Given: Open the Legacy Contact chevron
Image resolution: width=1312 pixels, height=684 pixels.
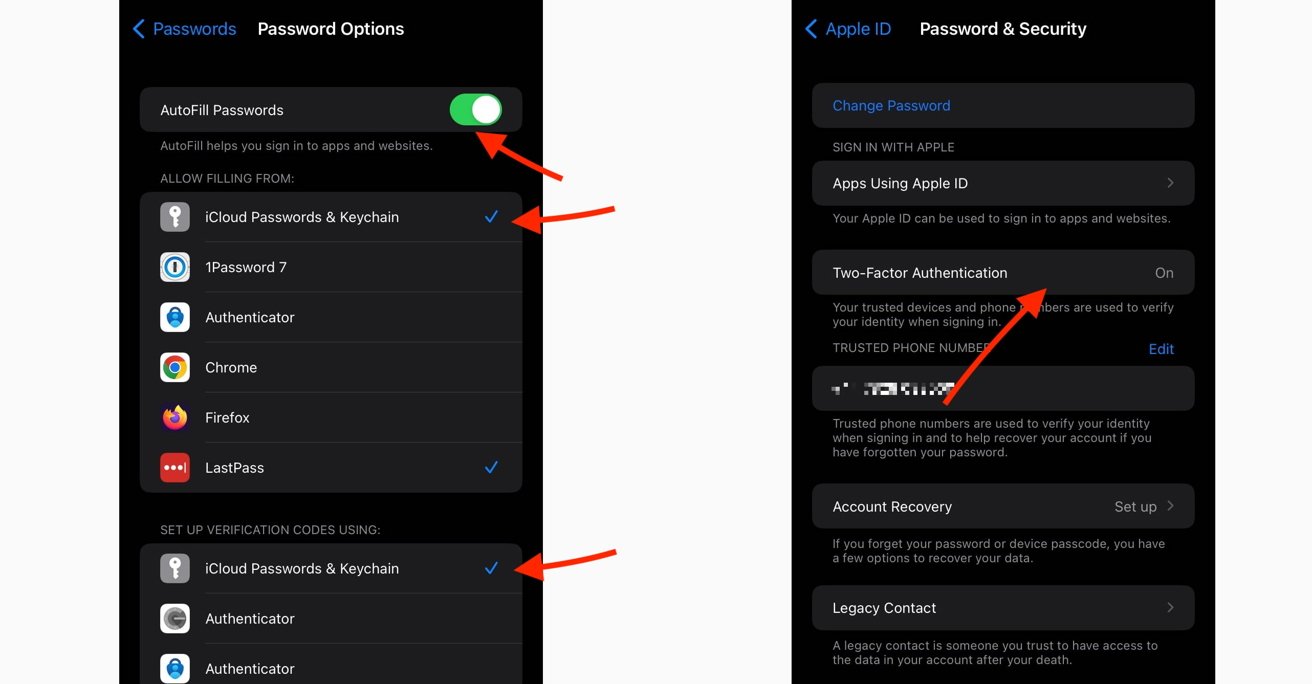Looking at the screenshot, I should 1170,607.
